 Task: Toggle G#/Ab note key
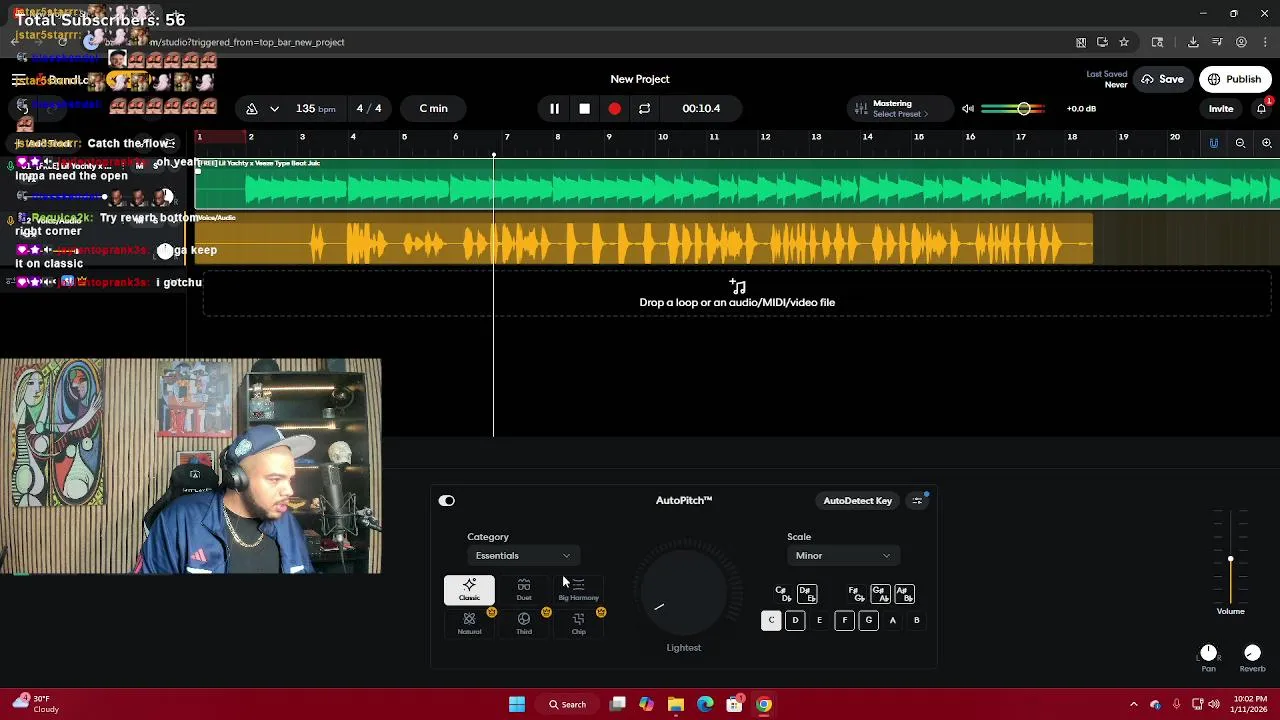[880, 594]
